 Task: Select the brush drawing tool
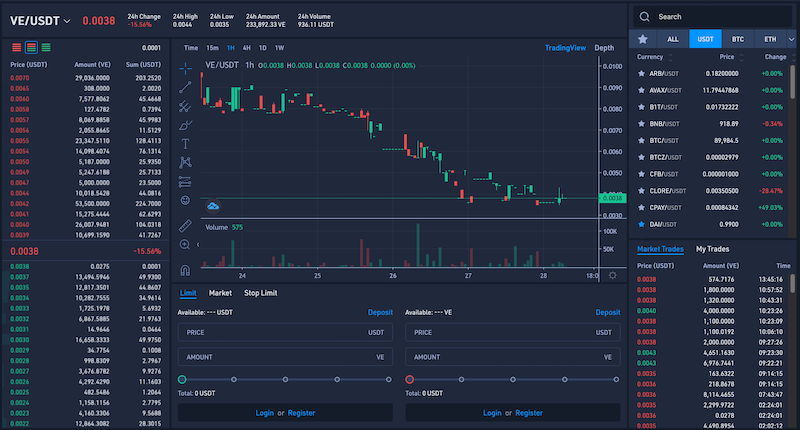click(185, 125)
